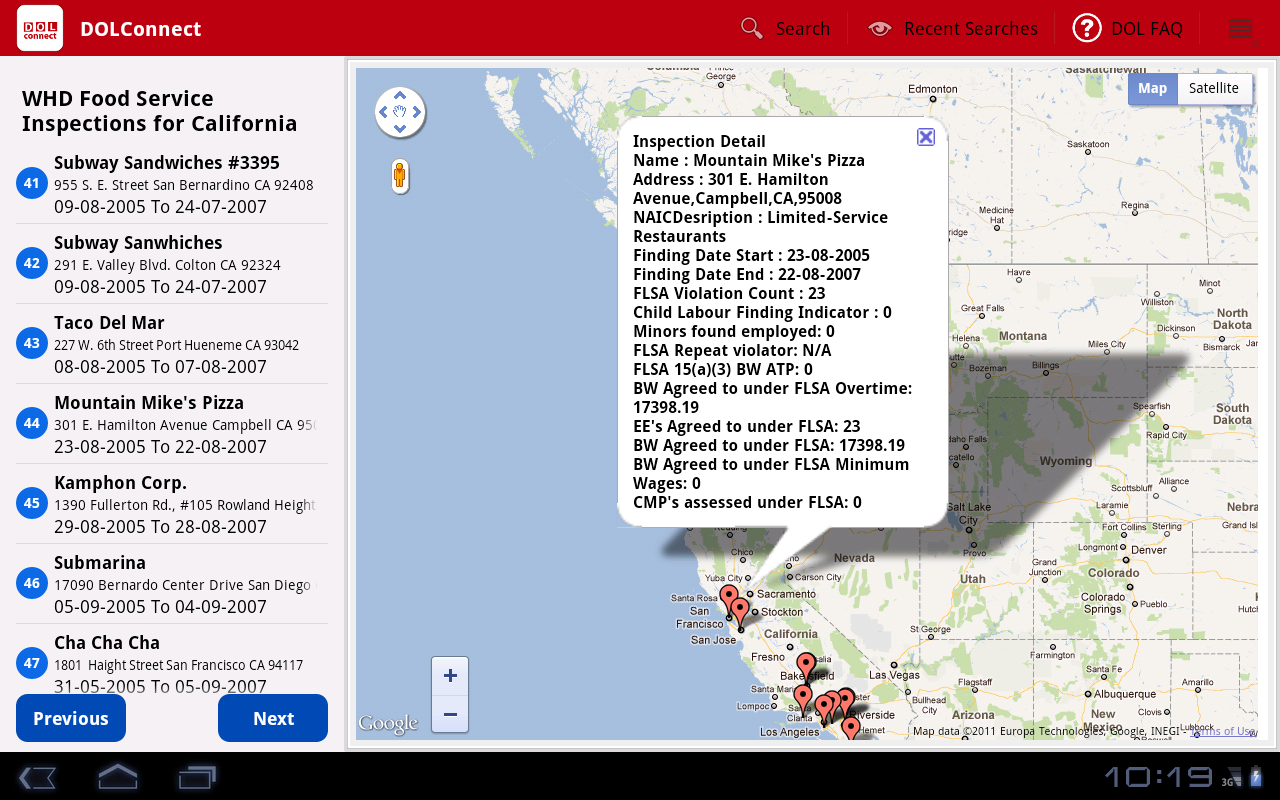This screenshot has height=800, width=1280.
Task: Pan the map left with arrow
Action: coord(384,112)
